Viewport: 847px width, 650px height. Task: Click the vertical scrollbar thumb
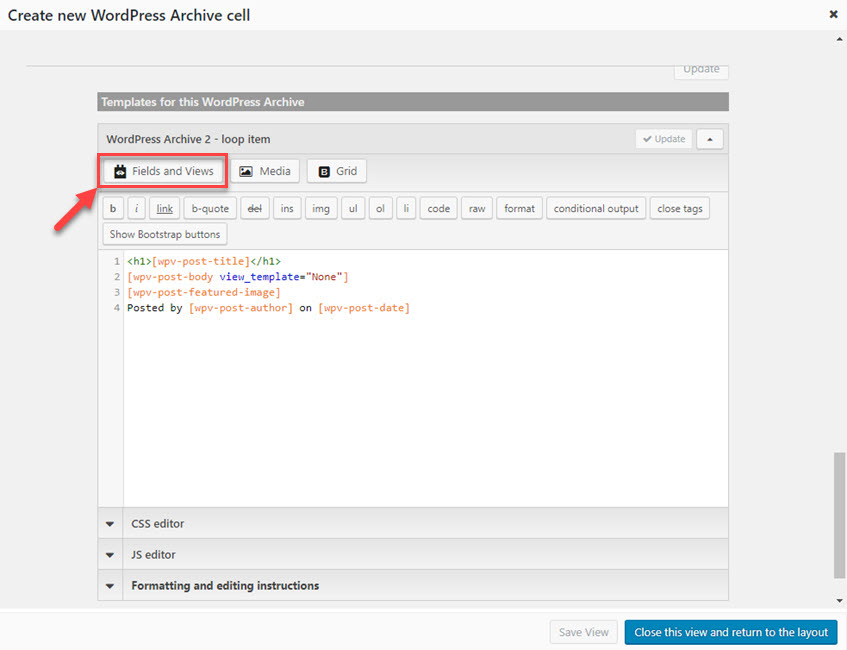[x=839, y=516]
